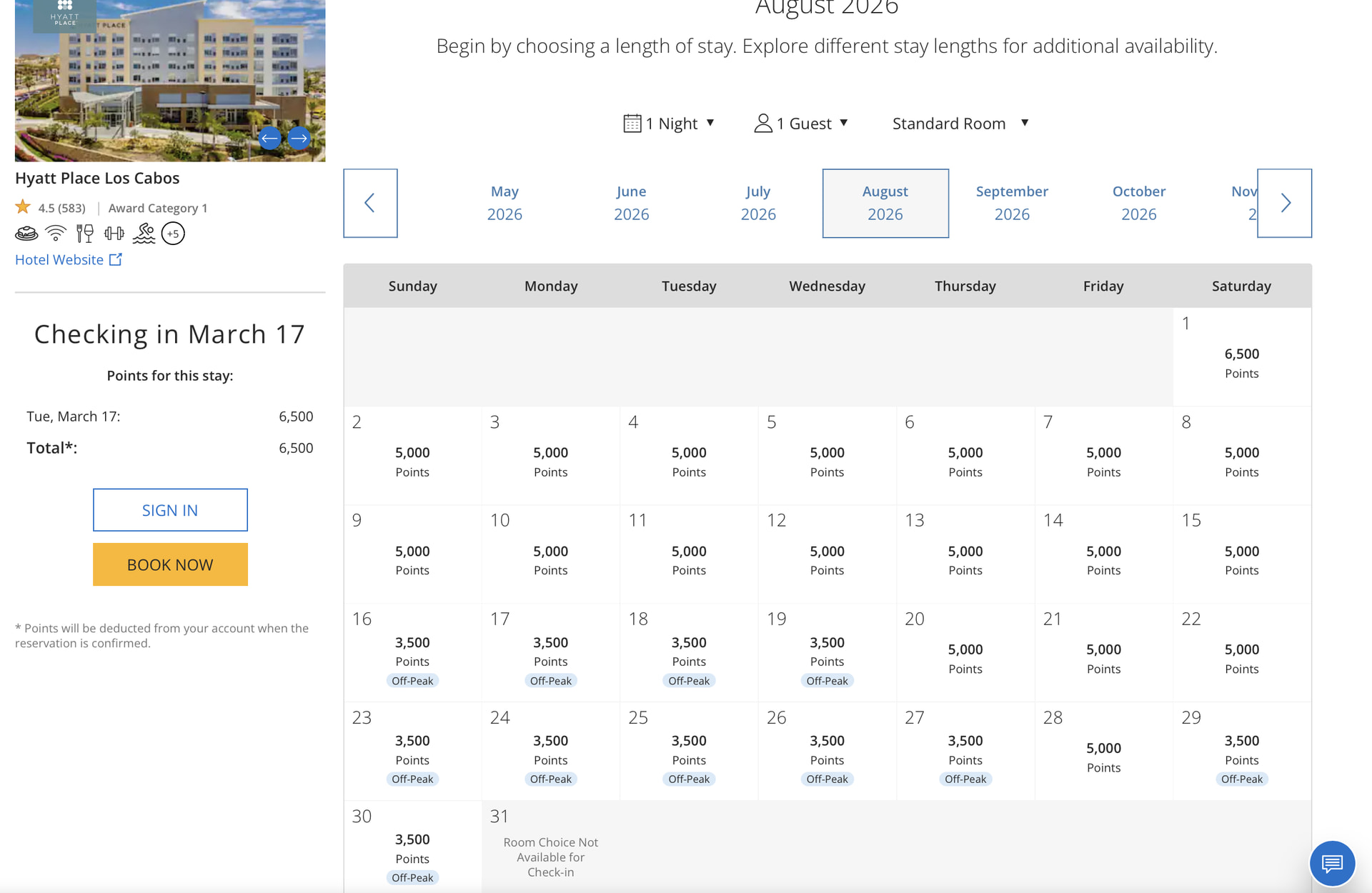Click the free breakfast amenity icon
Screen dimensions: 1372x893
(x=26, y=234)
